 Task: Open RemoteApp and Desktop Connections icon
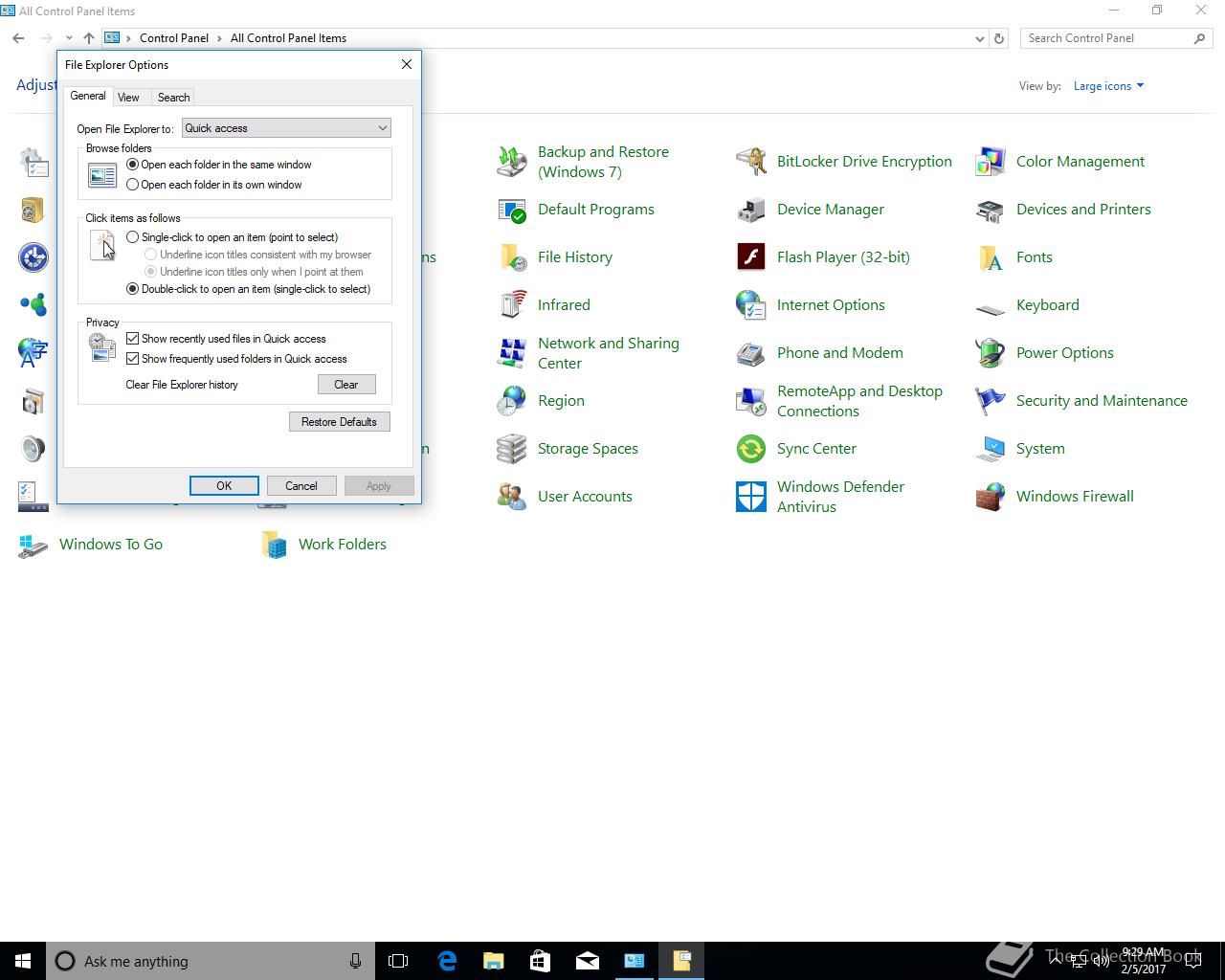click(751, 401)
